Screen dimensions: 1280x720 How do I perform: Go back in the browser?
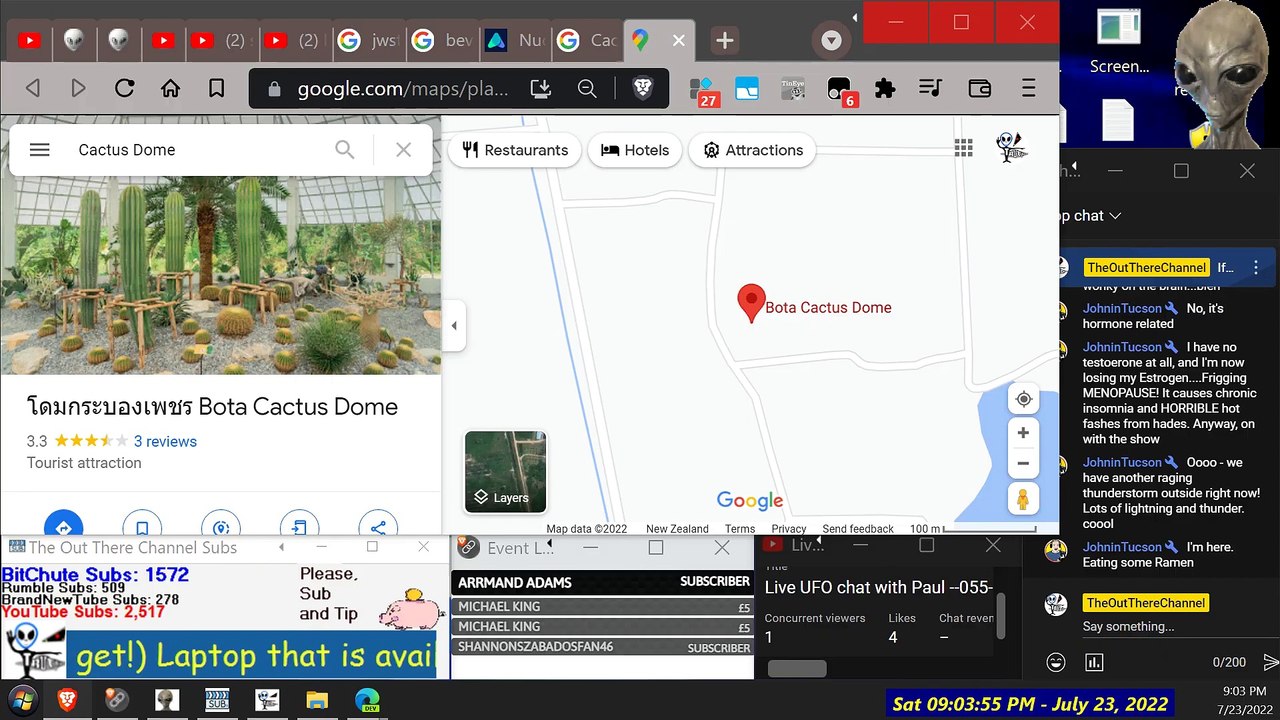pos(33,89)
